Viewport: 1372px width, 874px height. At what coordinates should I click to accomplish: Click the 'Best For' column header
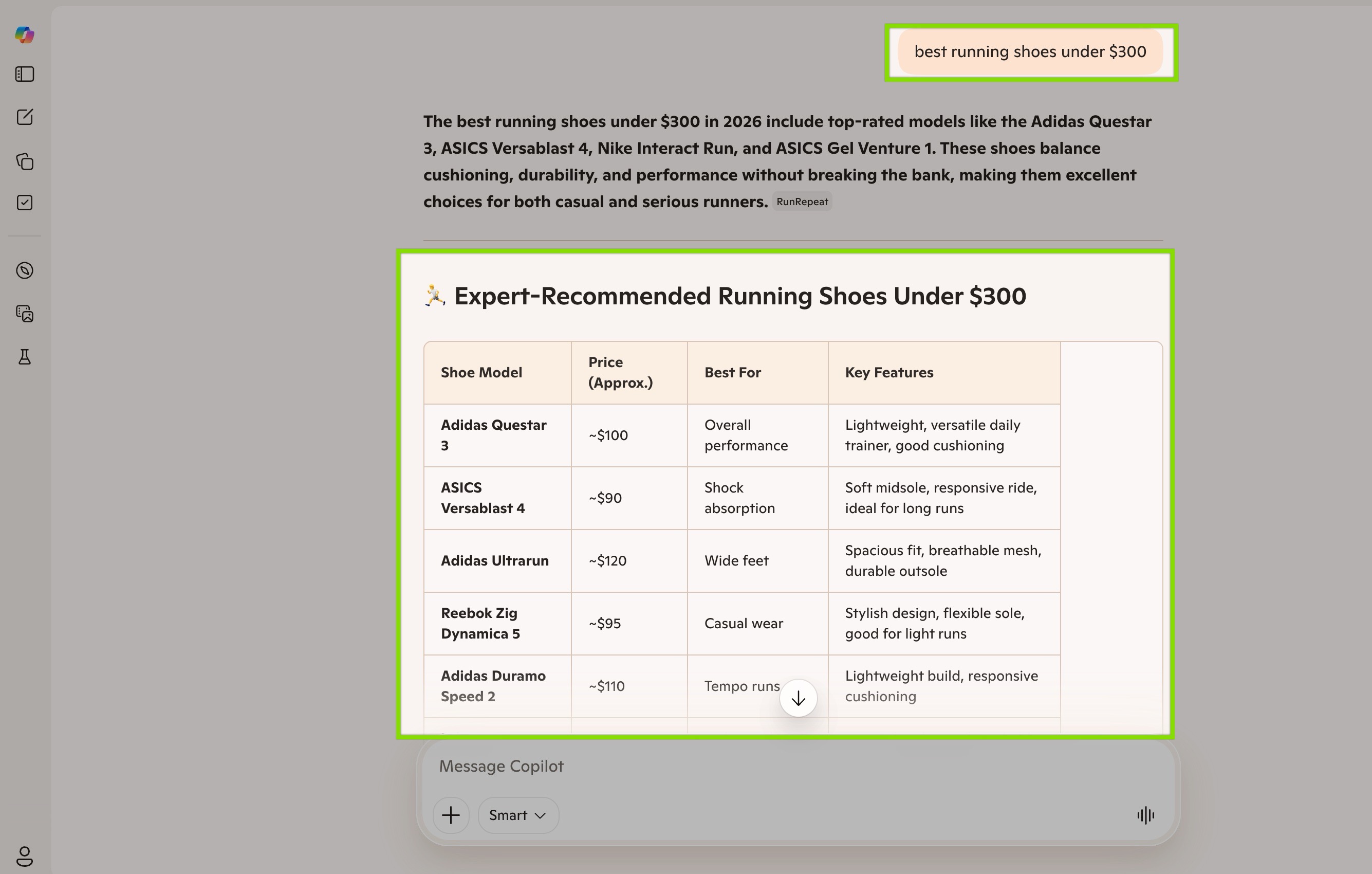click(758, 373)
